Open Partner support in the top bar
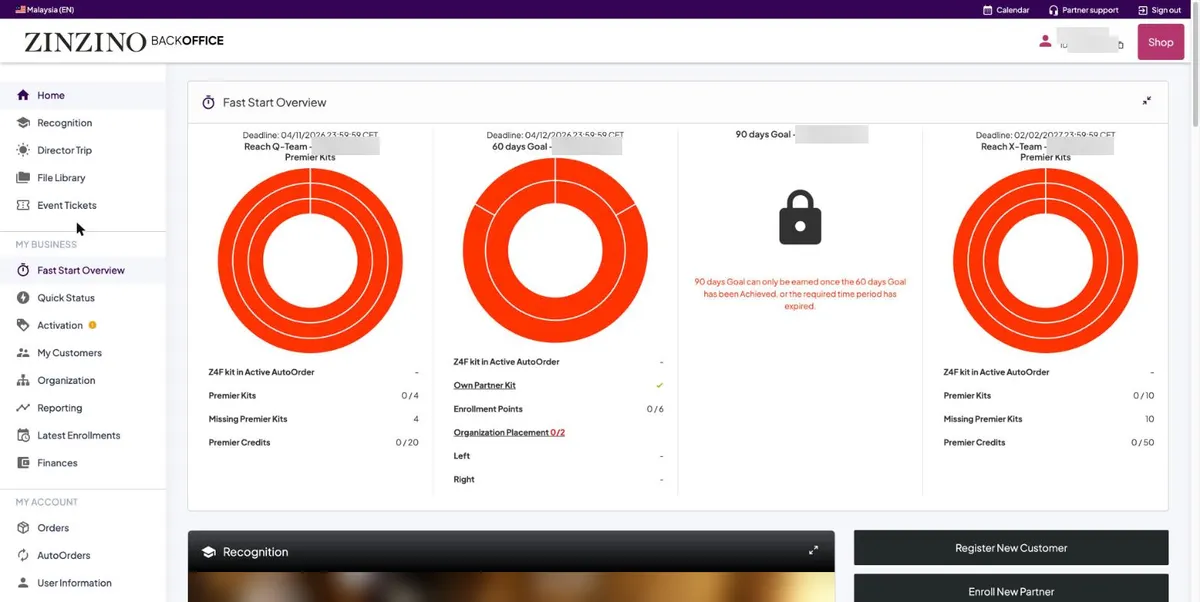The height and width of the screenshot is (602, 1200). (x=1083, y=10)
